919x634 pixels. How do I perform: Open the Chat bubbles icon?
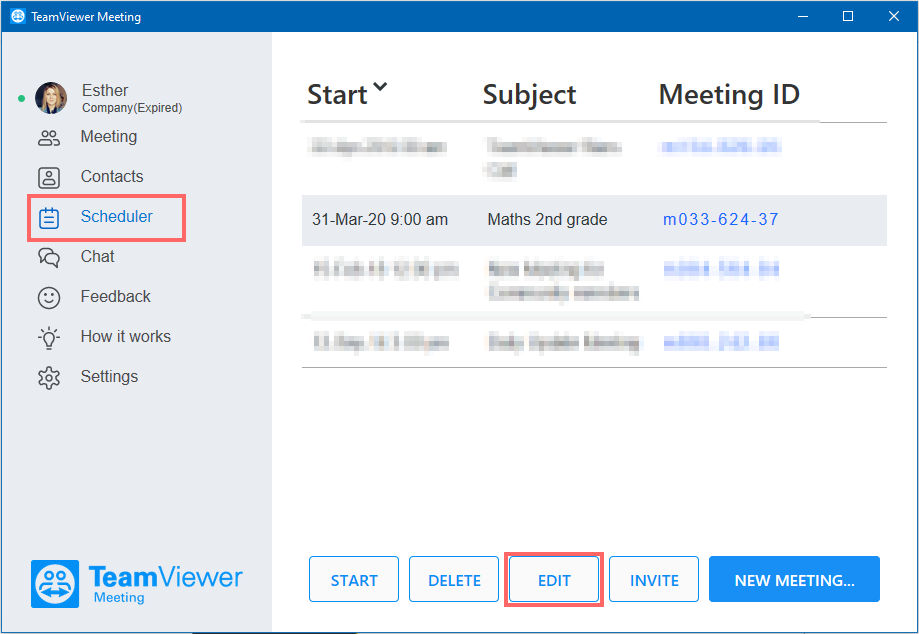pos(49,257)
